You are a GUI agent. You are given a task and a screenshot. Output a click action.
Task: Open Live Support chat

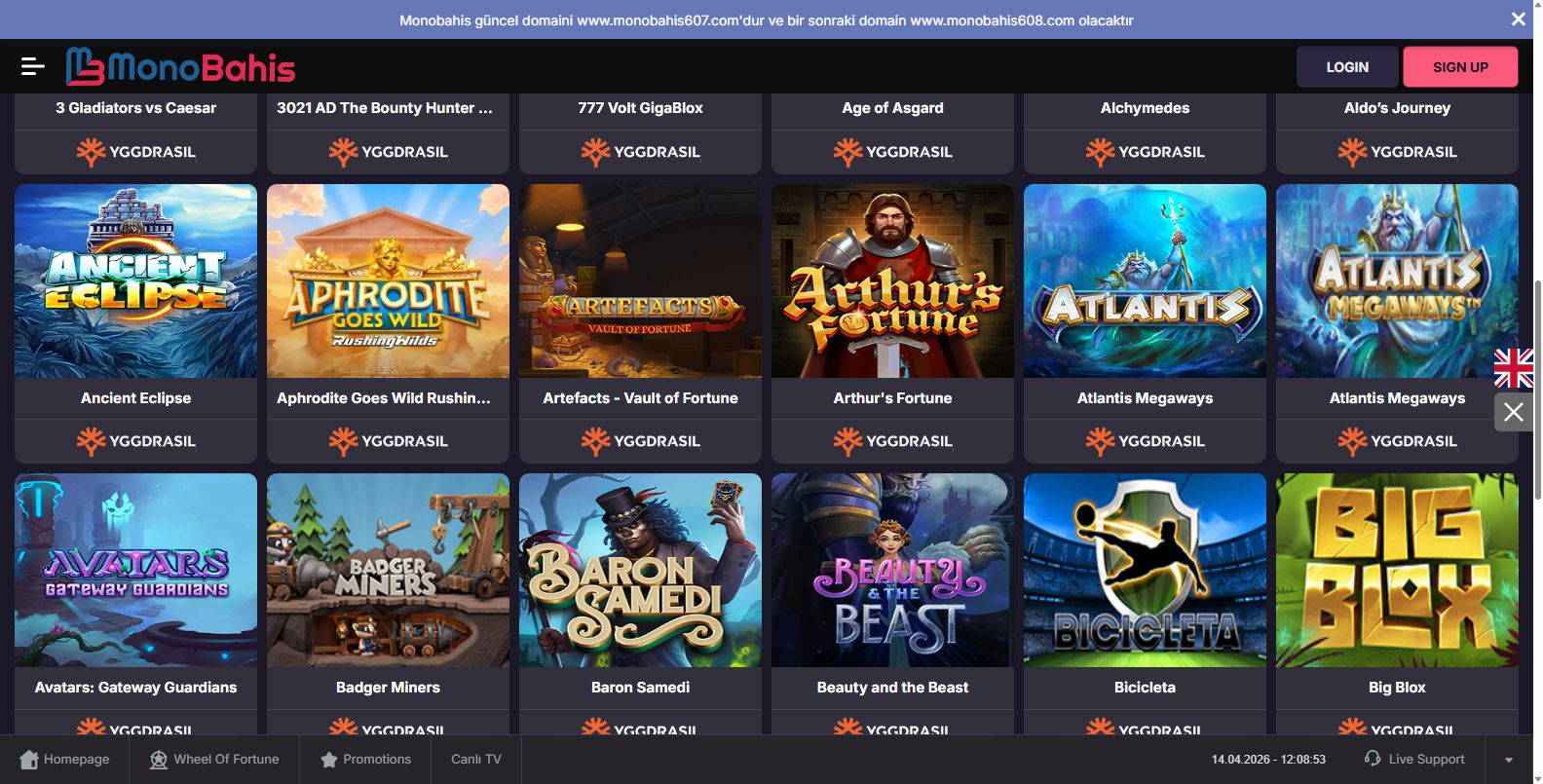point(1414,760)
